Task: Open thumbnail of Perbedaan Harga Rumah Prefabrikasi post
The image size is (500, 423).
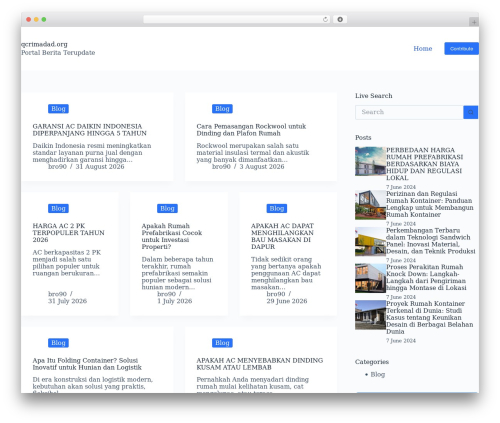Action: 370,161
